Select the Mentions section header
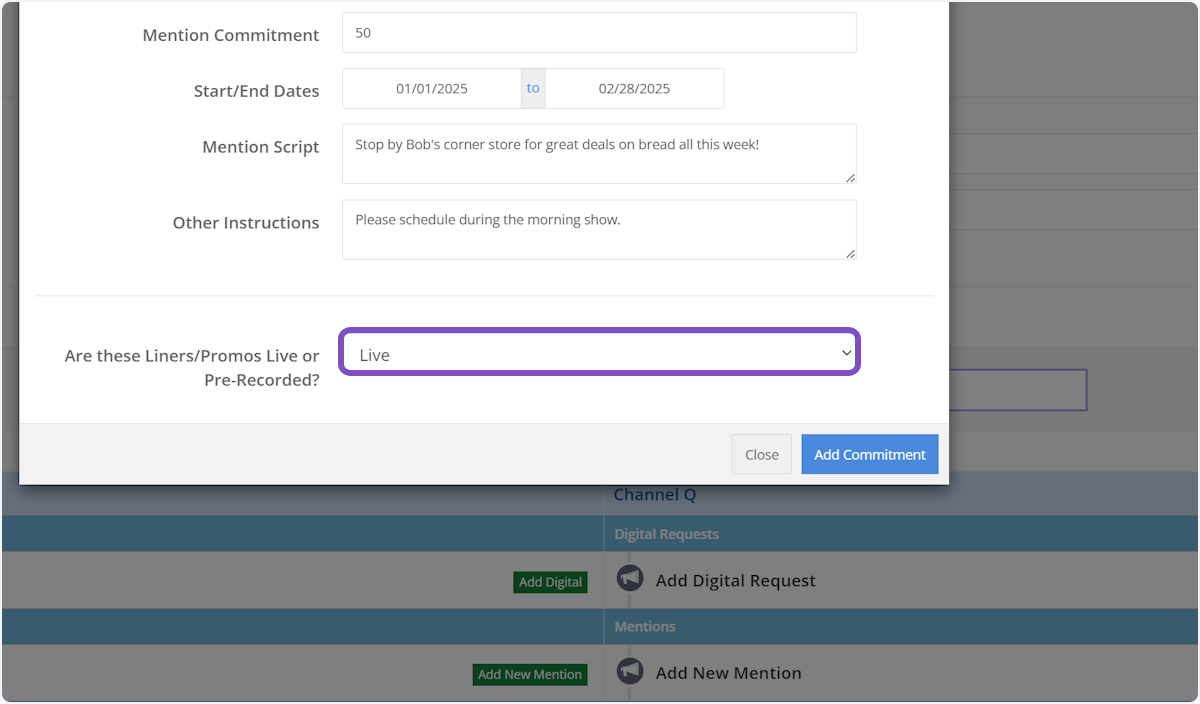The width and height of the screenshot is (1200, 704). coord(645,626)
